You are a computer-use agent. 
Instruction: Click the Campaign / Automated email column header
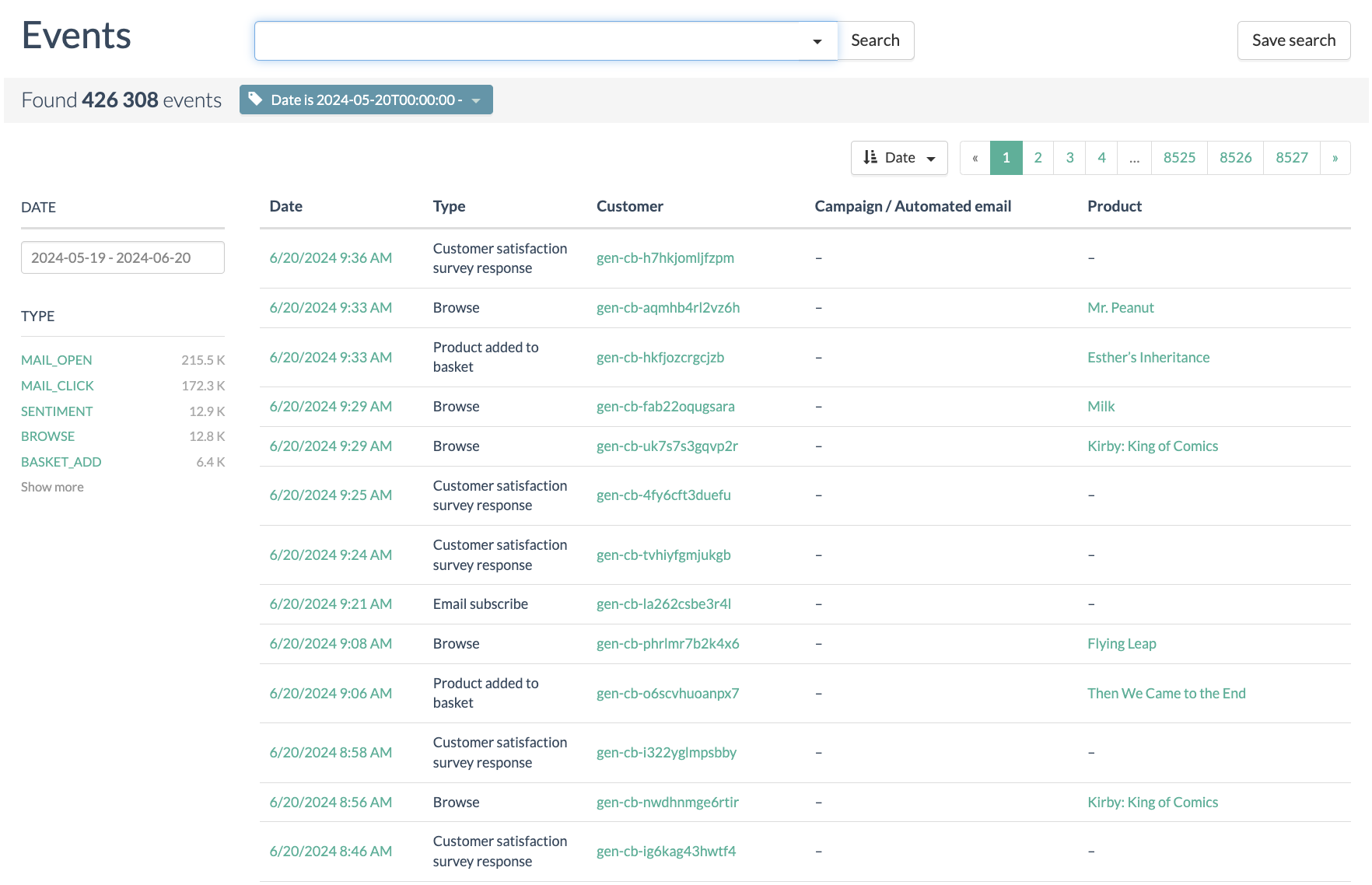coord(913,206)
